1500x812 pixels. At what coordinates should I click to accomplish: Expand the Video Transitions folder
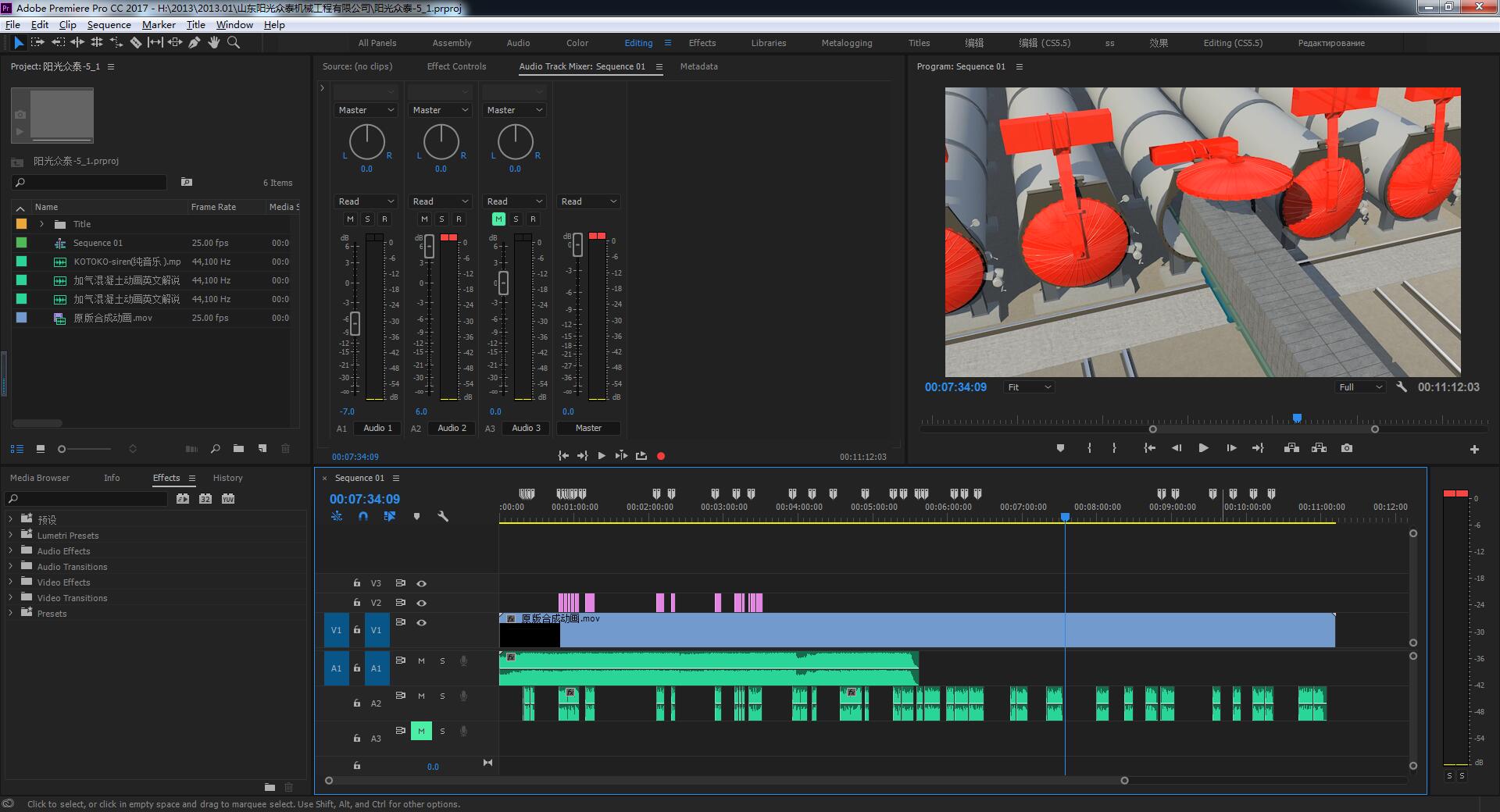point(11,598)
